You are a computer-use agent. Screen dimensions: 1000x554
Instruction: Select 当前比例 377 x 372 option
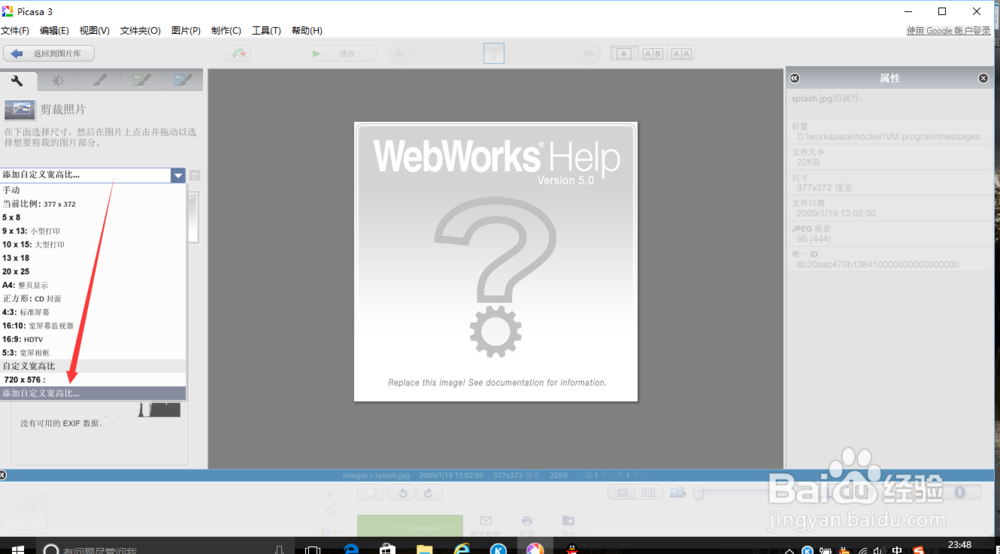point(93,204)
